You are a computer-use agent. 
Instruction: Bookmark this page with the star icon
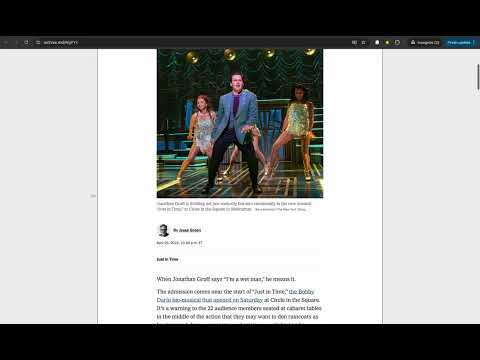(x=364, y=42)
